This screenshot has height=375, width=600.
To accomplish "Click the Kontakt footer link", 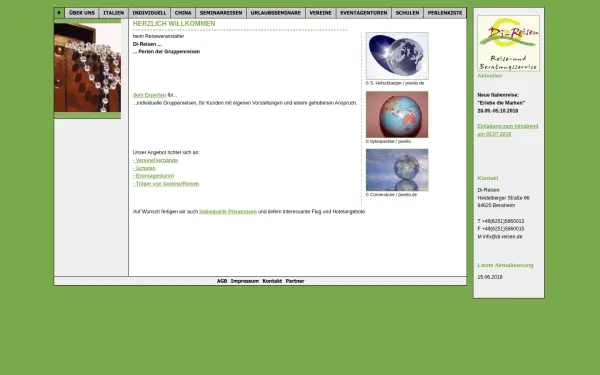I will pyautogui.click(x=272, y=281).
